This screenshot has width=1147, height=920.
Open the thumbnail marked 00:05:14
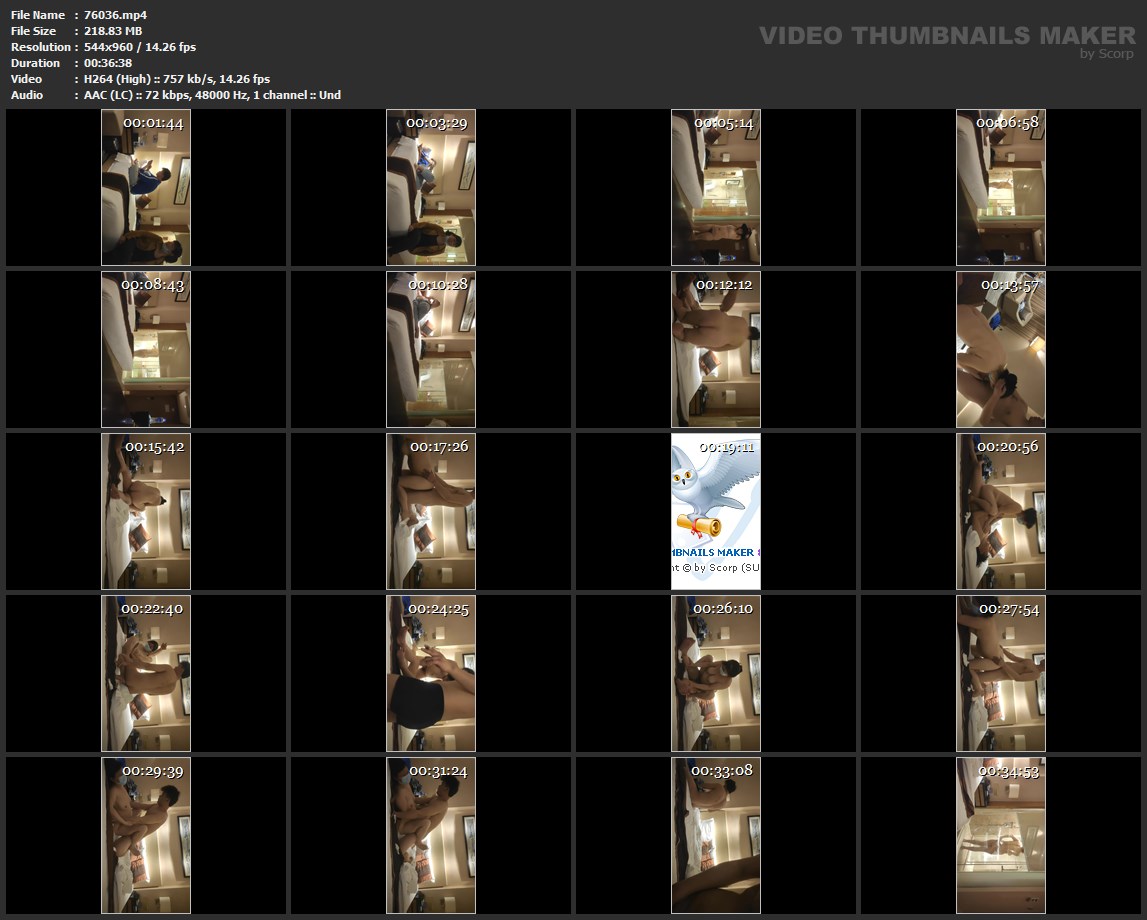[x=716, y=188]
